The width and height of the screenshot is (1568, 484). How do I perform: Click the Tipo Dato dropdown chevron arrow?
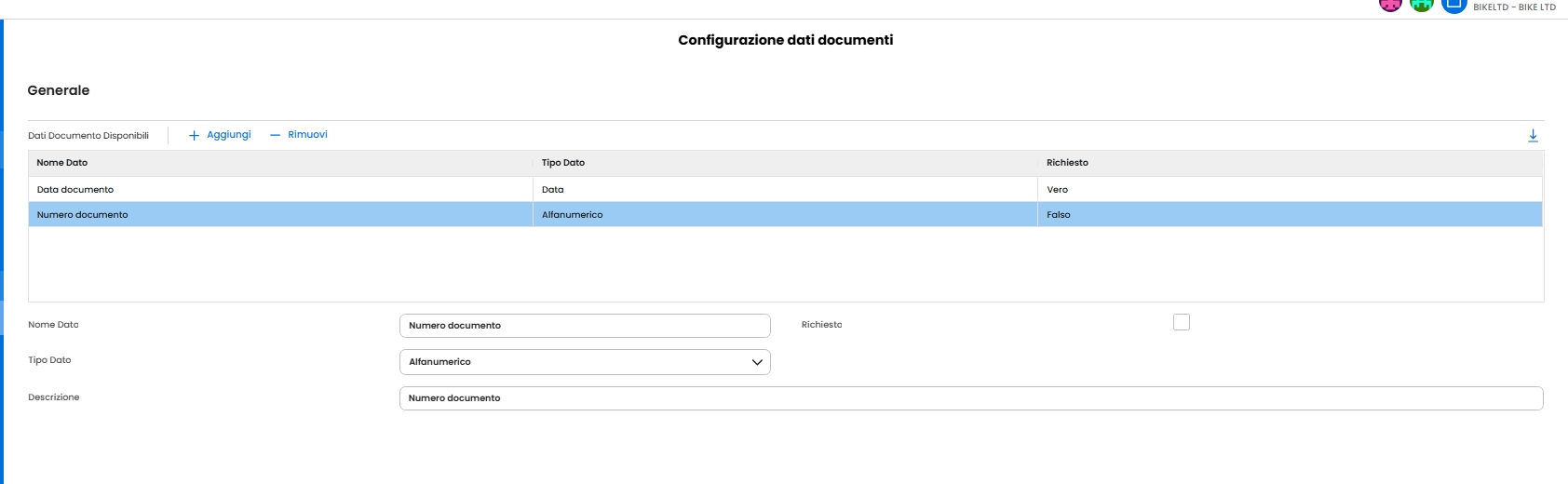pos(757,362)
